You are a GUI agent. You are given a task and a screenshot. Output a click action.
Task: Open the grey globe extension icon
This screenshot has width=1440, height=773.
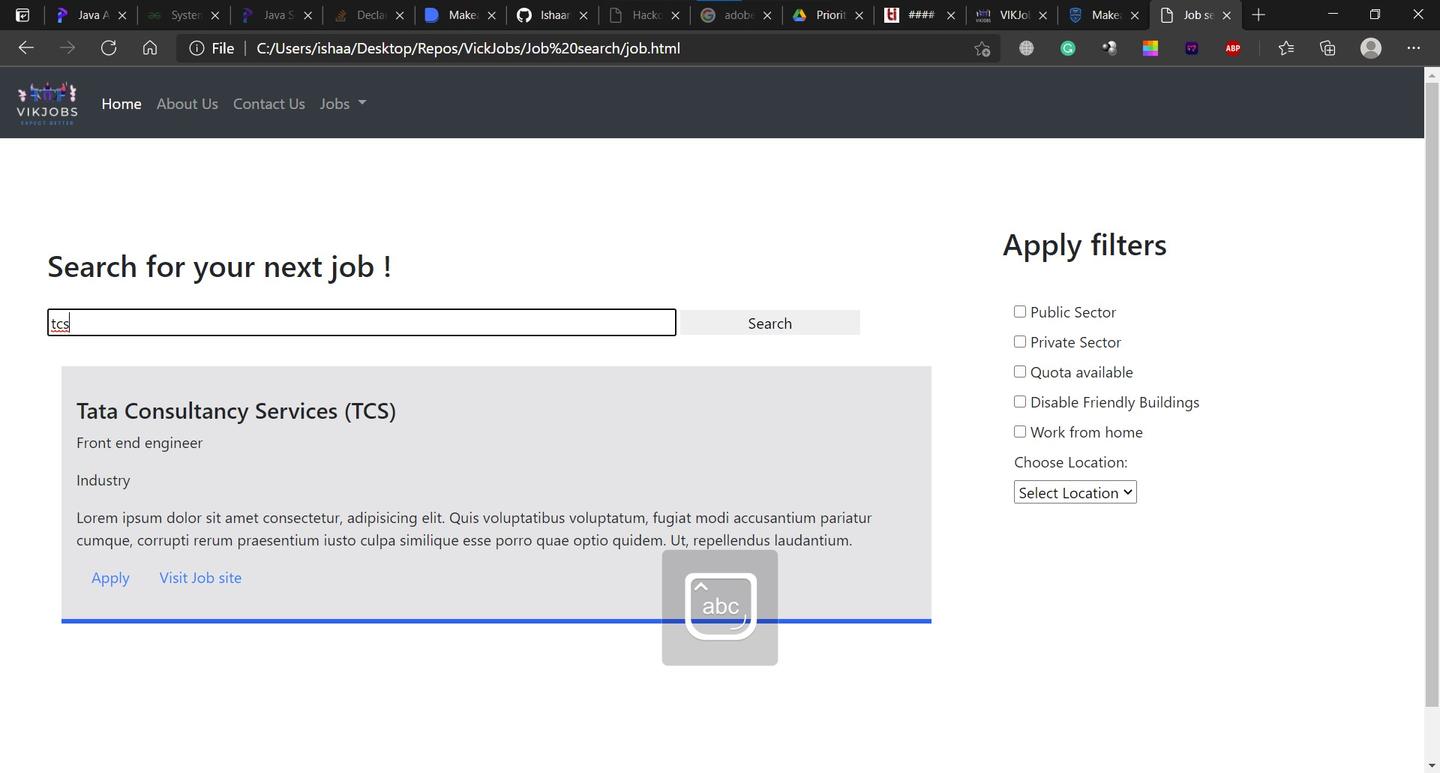click(1026, 48)
